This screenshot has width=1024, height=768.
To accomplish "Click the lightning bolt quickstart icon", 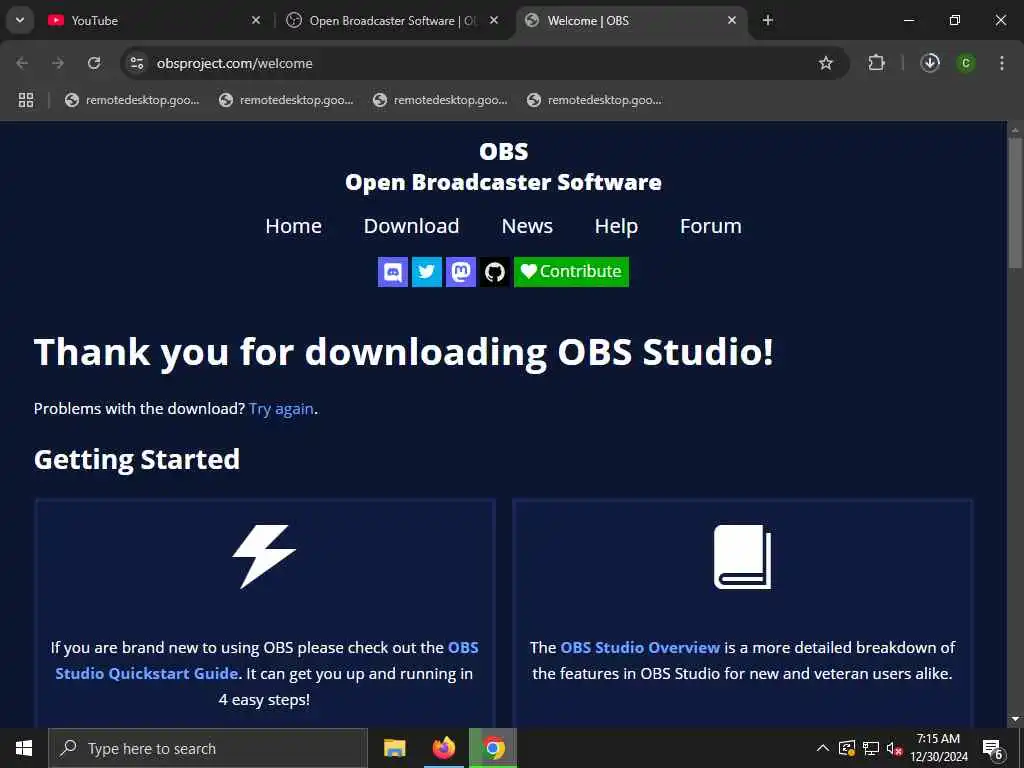I will click(x=264, y=556).
